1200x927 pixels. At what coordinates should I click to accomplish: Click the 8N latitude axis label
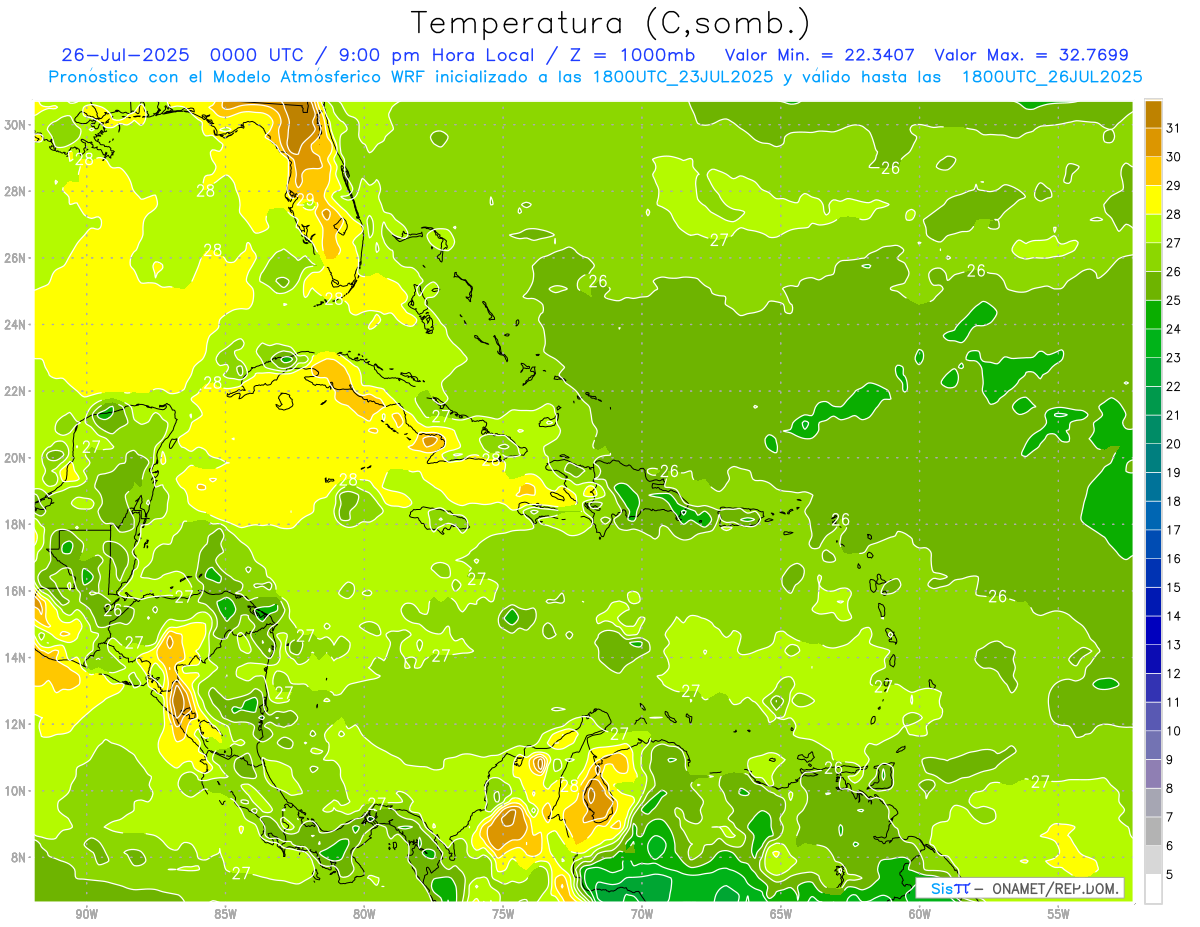pyautogui.click(x=20, y=858)
